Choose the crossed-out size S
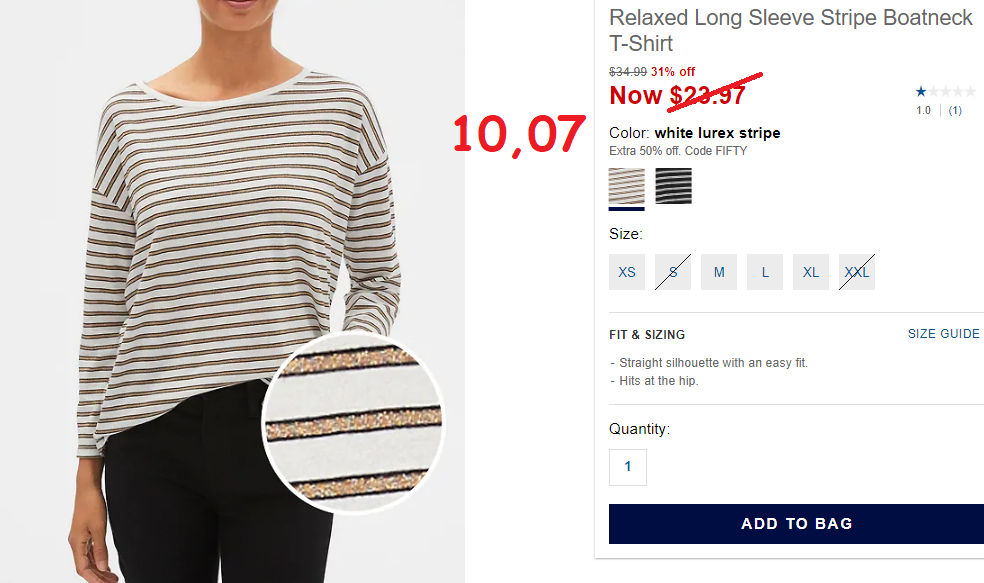Image resolution: width=984 pixels, height=583 pixels. [673, 272]
